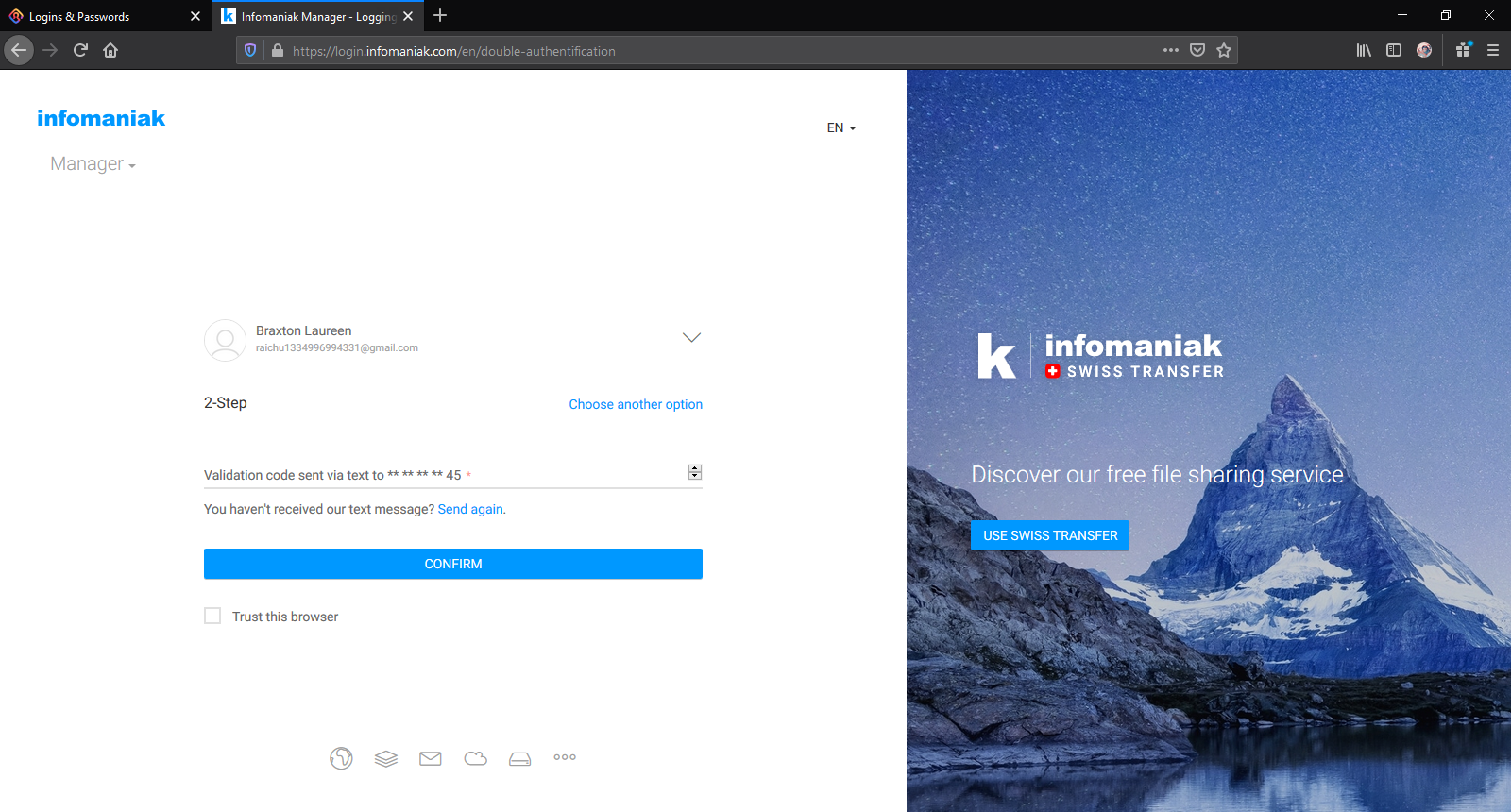1511x812 pixels.
Task: Click the drive storage product icon
Action: coord(520,758)
